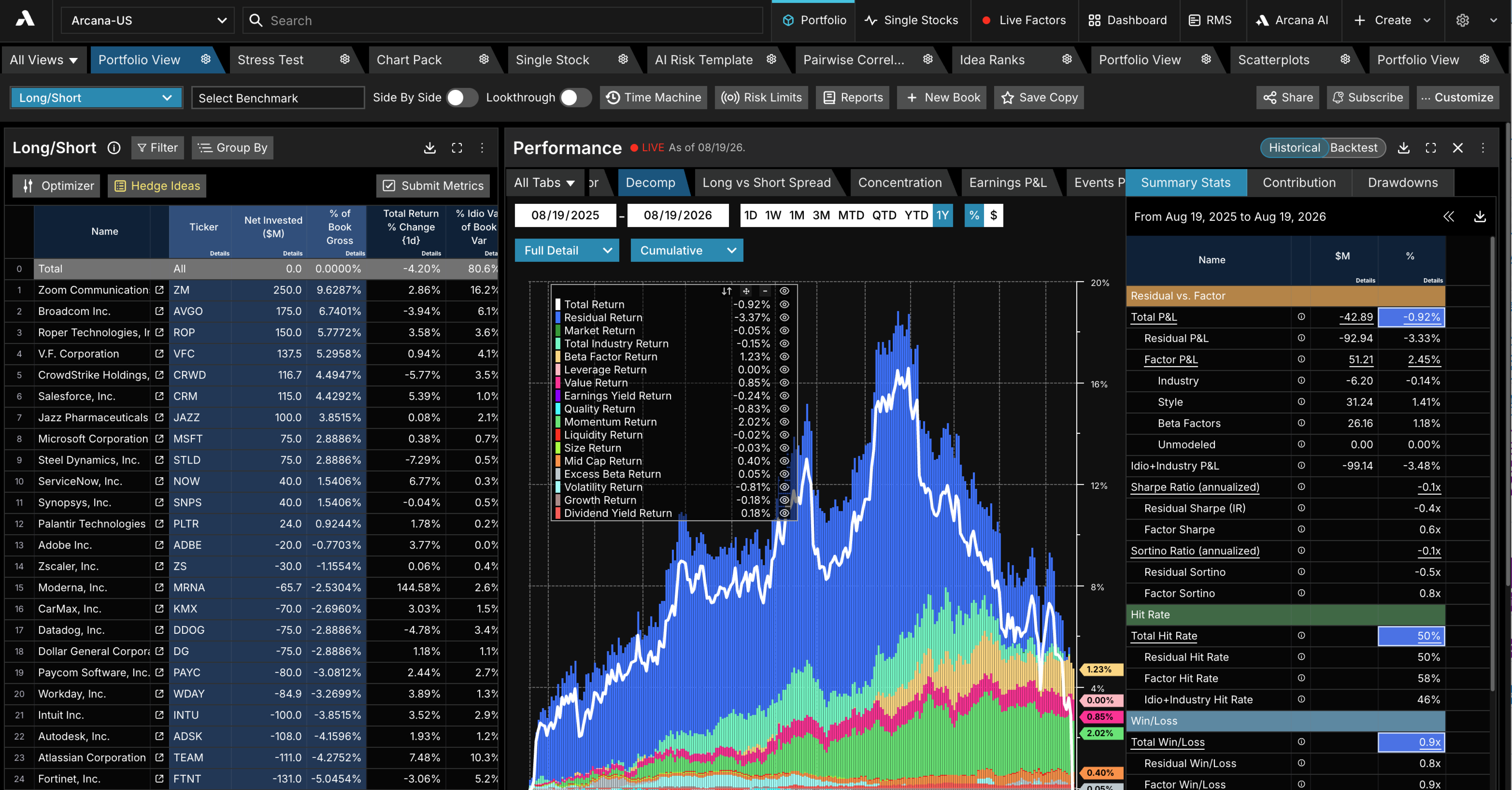Open Long/Short panel more options menu
This screenshot has width=1512, height=790.
(482, 148)
